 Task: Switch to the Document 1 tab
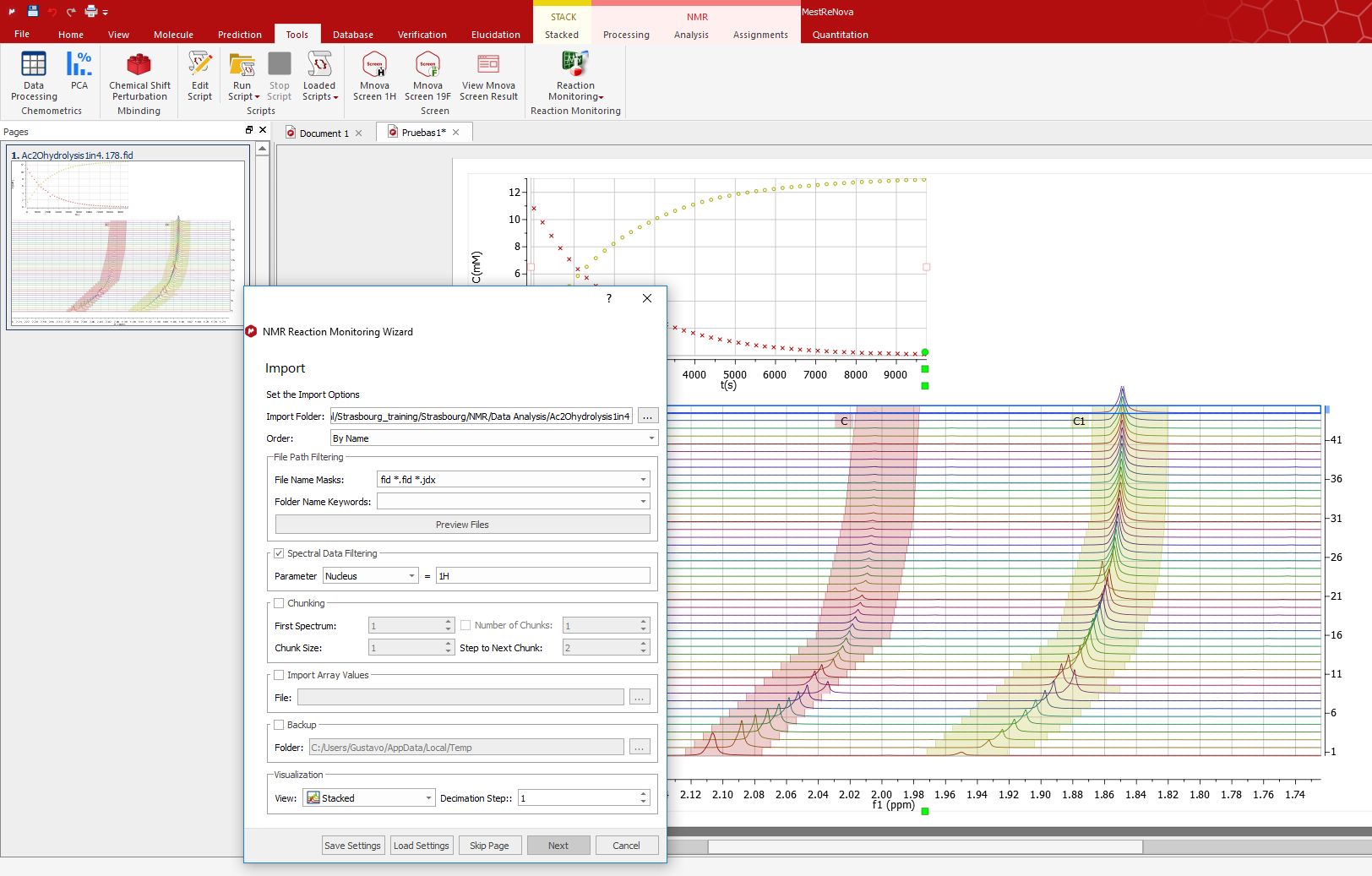coord(324,133)
